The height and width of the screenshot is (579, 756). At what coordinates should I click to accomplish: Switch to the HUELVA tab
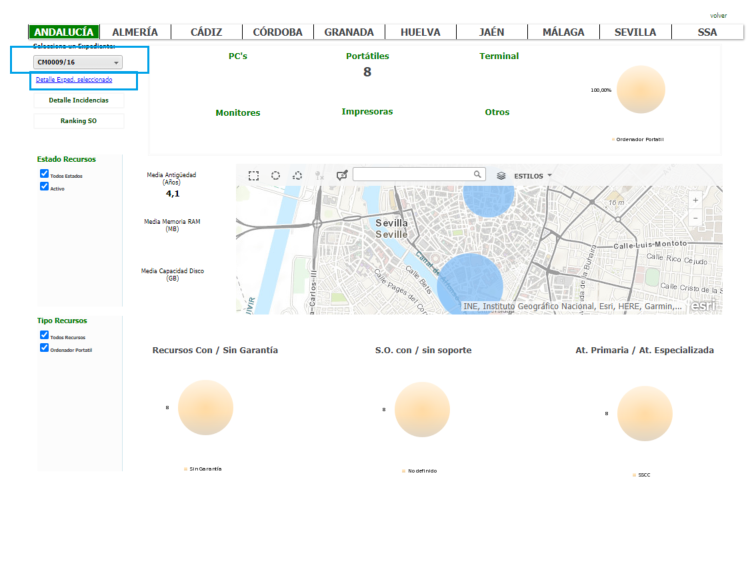[420, 32]
